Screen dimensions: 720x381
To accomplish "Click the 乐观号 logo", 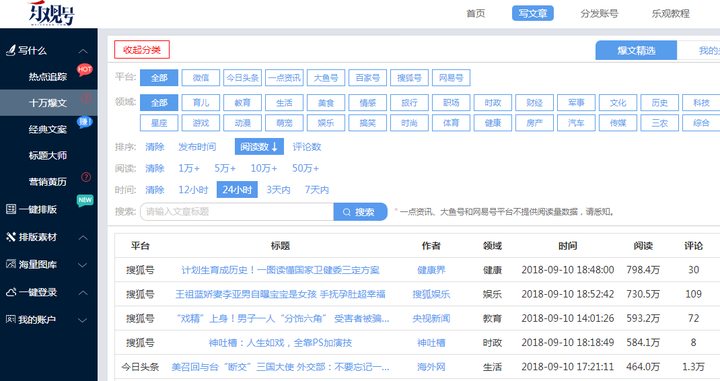I will click(51, 14).
